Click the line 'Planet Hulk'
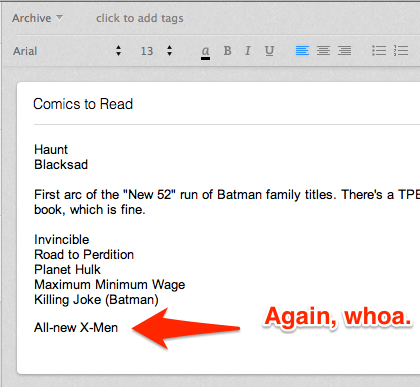 [x=67, y=269]
